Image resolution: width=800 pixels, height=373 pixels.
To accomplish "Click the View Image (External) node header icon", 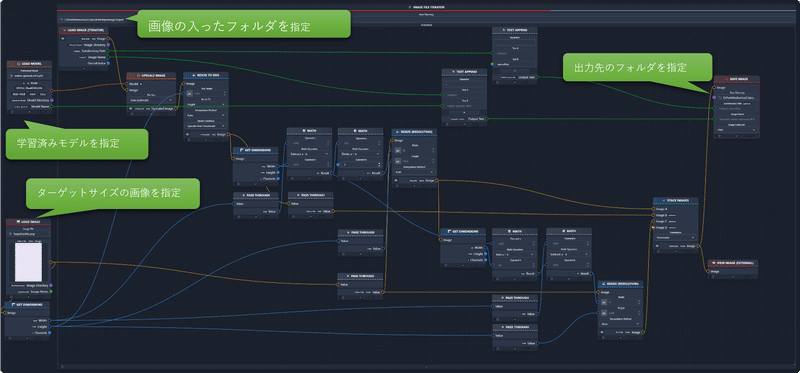I will tap(714, 263).
